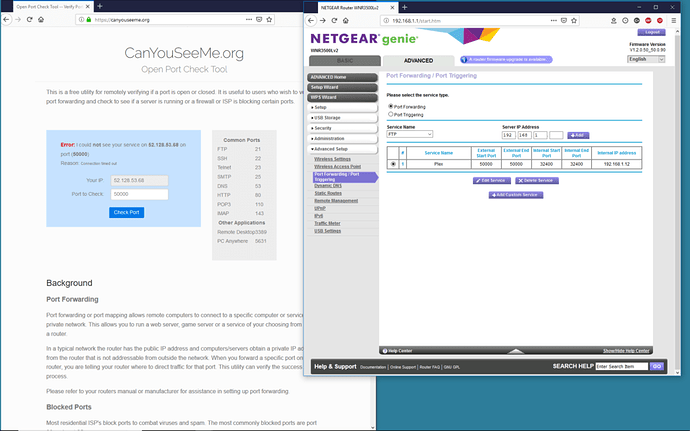The width and height of the screenshot is (690, 431).
Task: Open the WPS Wizard
Action: pyautogui.click(x=342, y=97)
